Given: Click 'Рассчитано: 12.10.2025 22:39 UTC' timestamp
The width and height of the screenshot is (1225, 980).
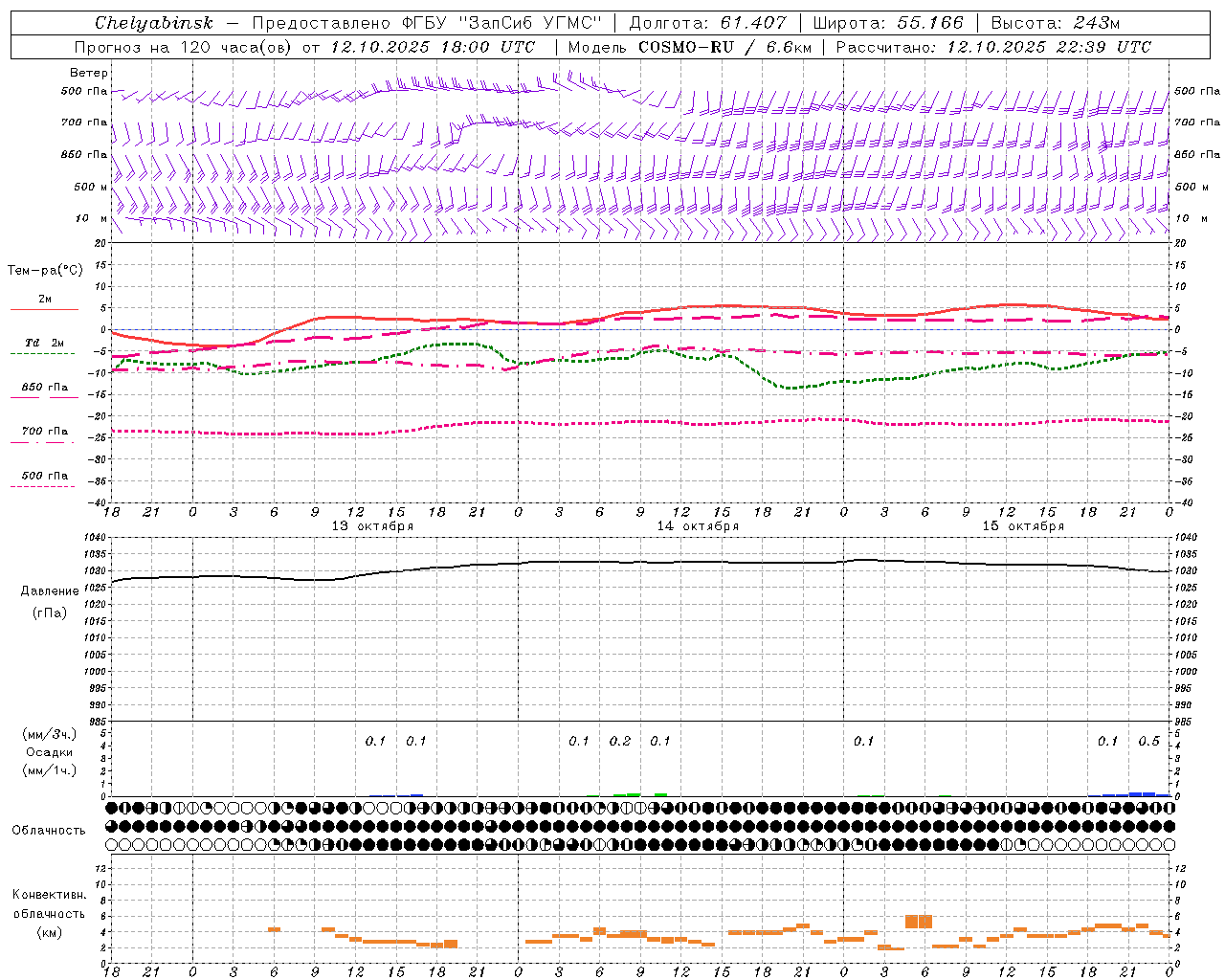Looking at the screenshot, I should point(993,47).
